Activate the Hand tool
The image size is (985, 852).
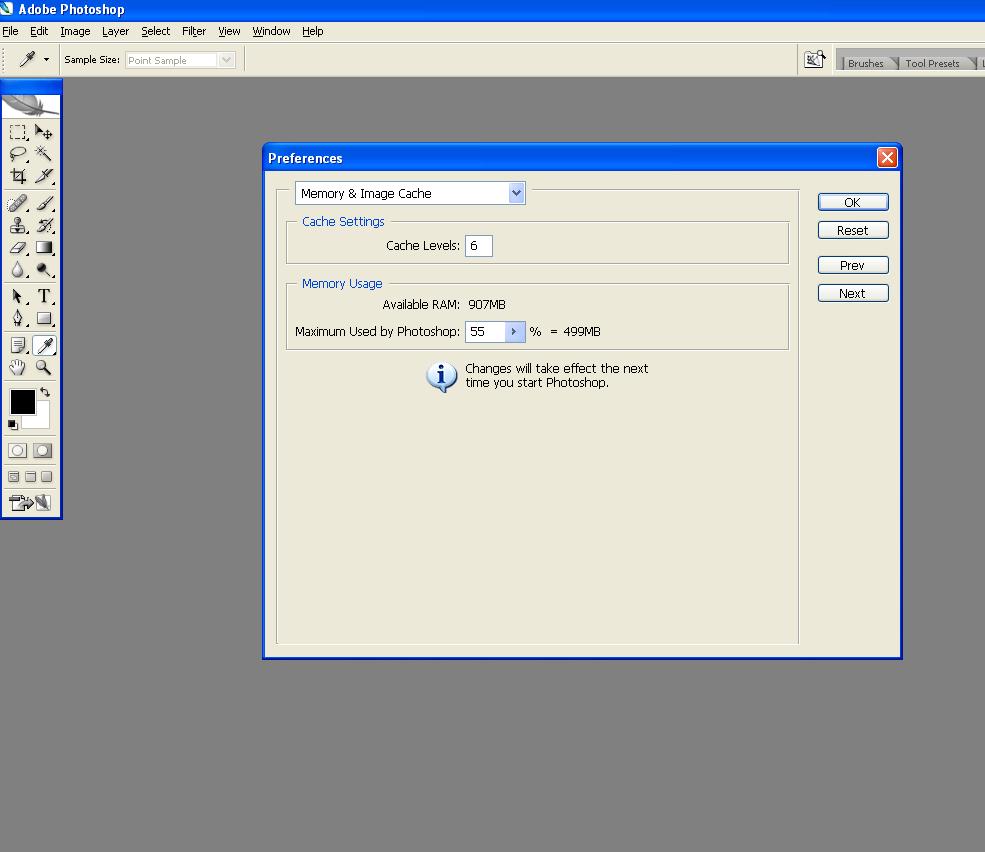pyautogui.click(x=18, y=368)
